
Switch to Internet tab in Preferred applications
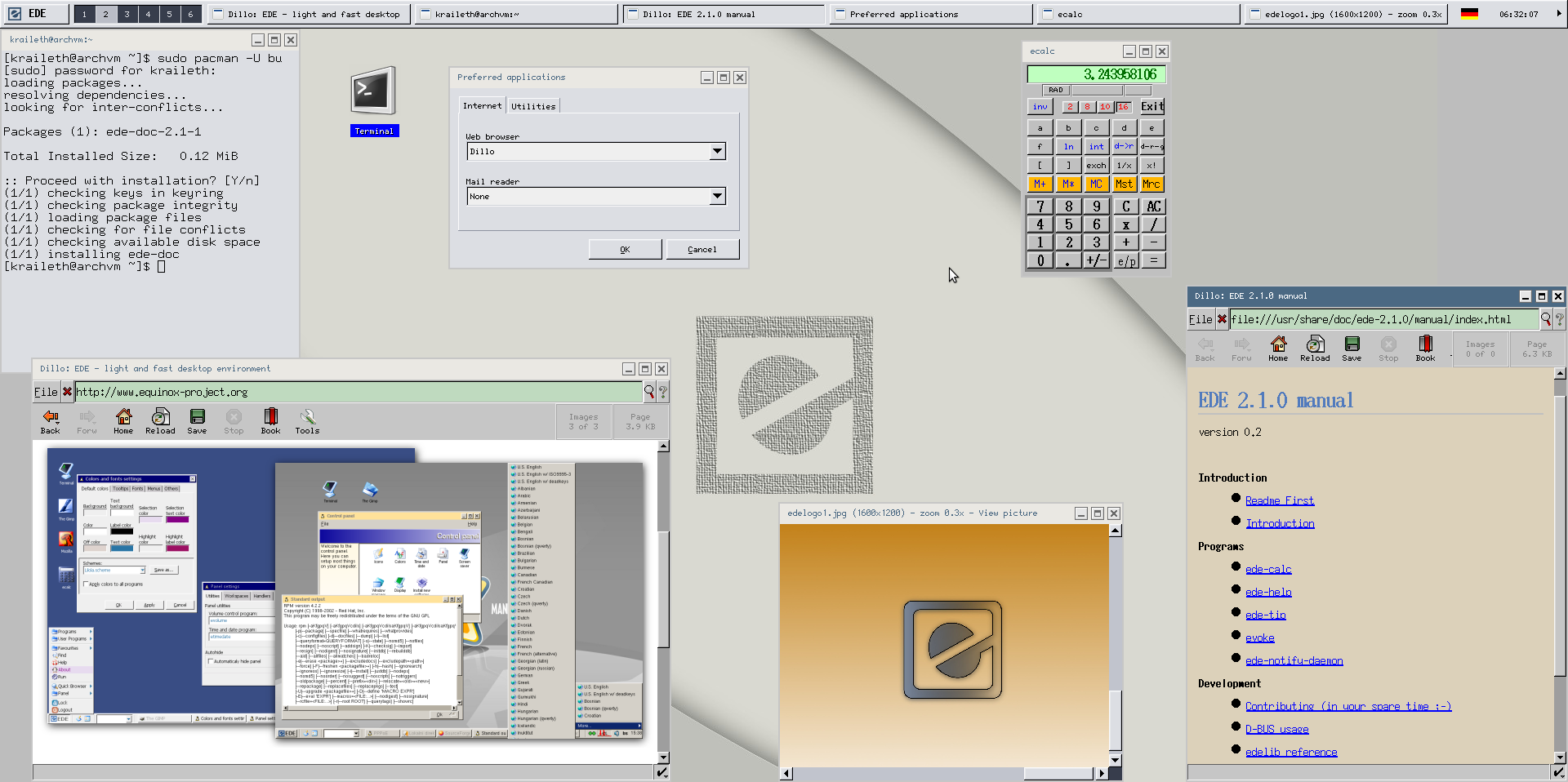pyautogui.click(x=482, y=105)
